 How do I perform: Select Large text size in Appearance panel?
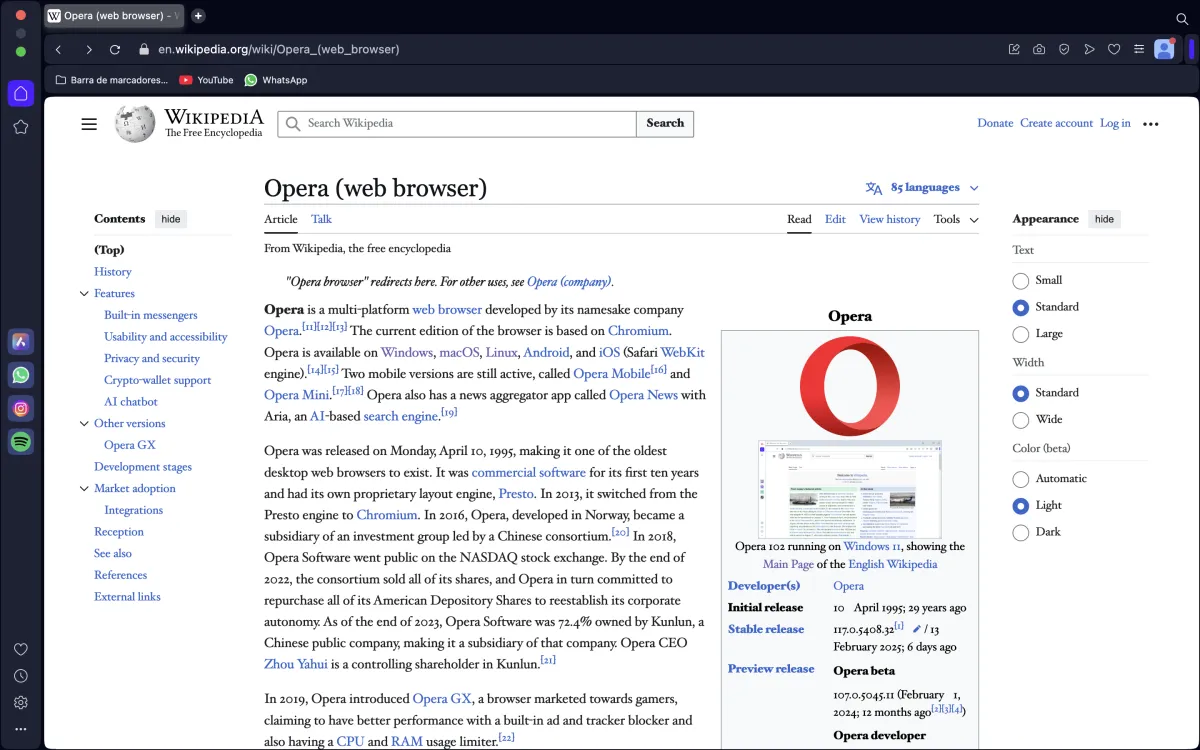coord(1020,333)
